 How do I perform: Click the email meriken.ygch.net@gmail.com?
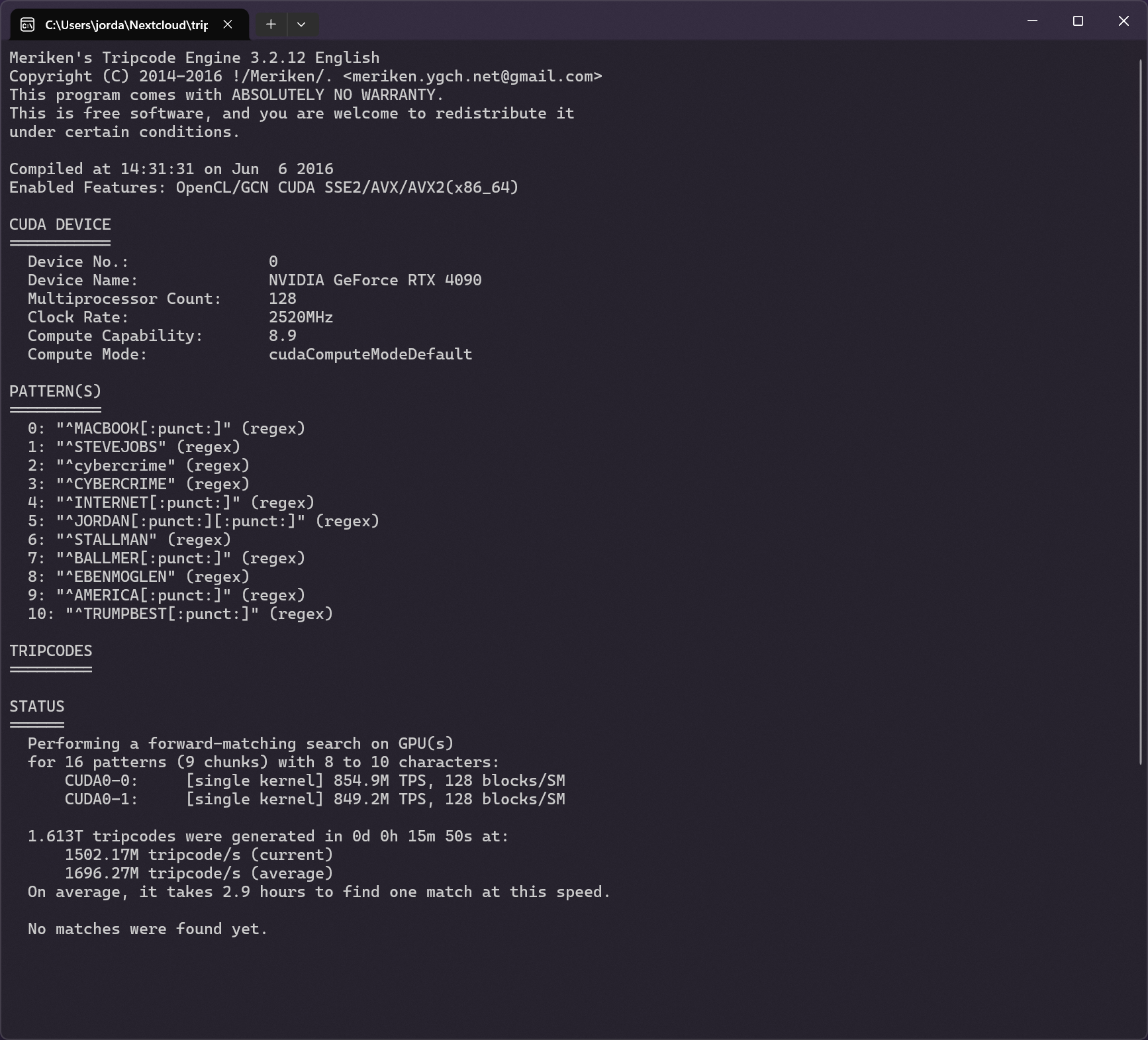pyautogui.click(x=473, y=77)
